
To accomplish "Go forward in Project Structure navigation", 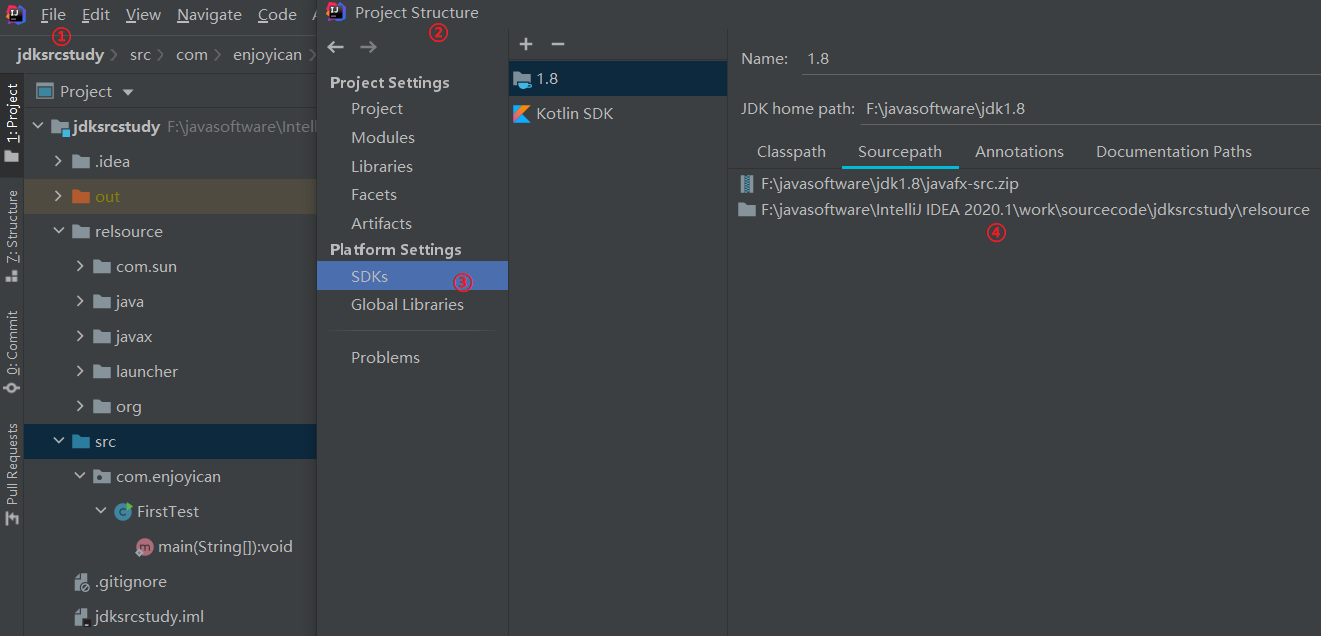I will pos(368,47).
